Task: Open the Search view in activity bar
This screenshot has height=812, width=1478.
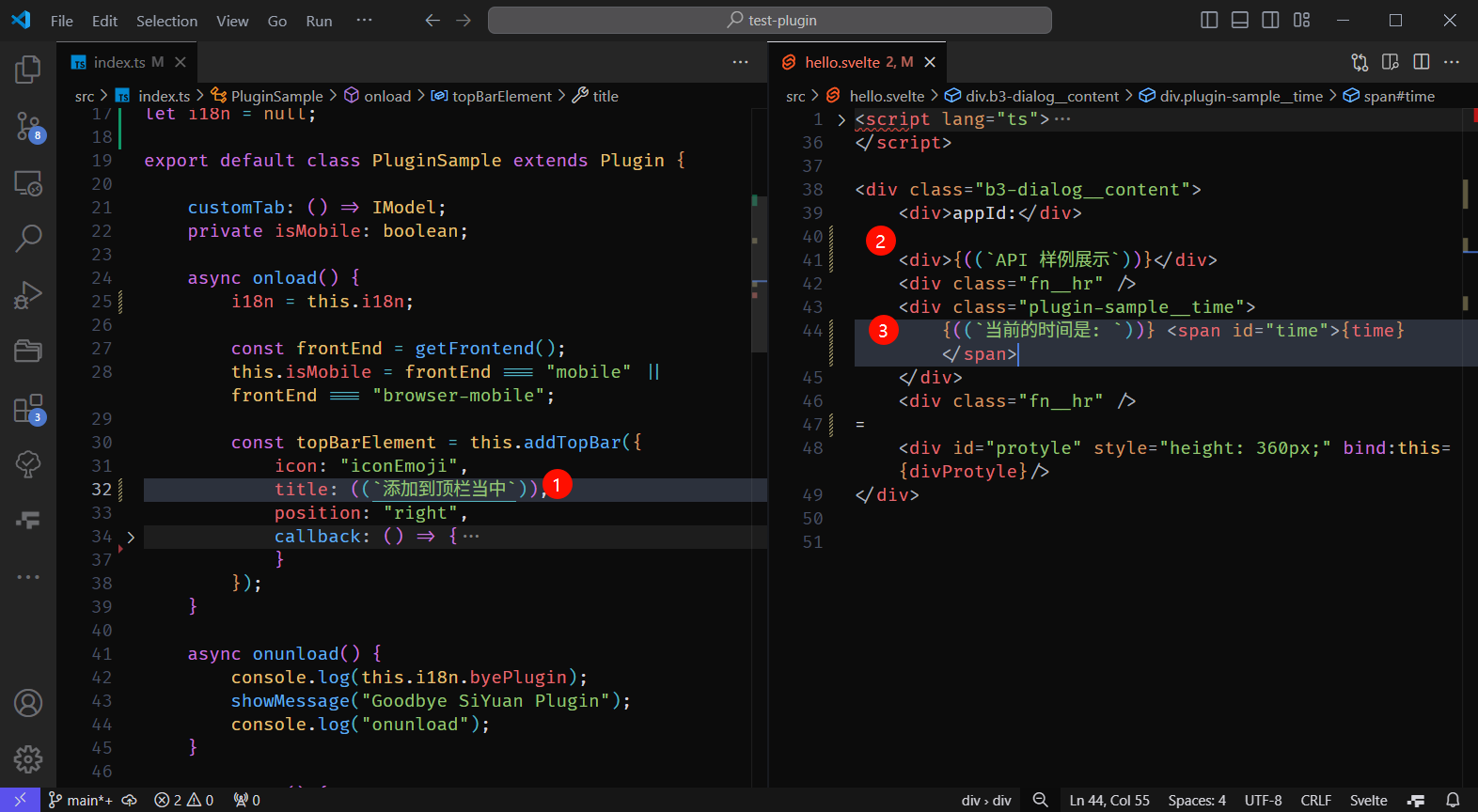Action: (28, 238)
